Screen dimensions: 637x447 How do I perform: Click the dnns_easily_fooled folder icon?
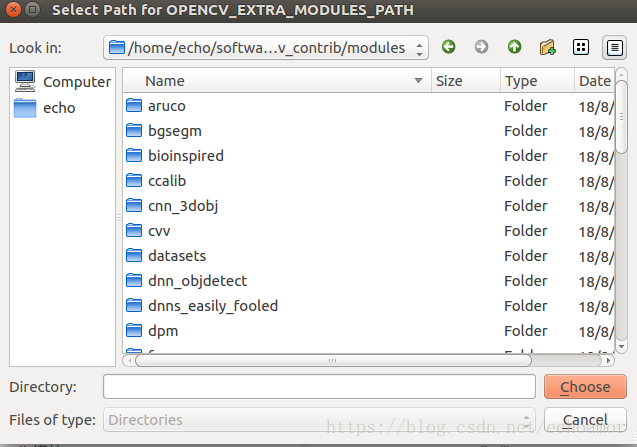134,306
